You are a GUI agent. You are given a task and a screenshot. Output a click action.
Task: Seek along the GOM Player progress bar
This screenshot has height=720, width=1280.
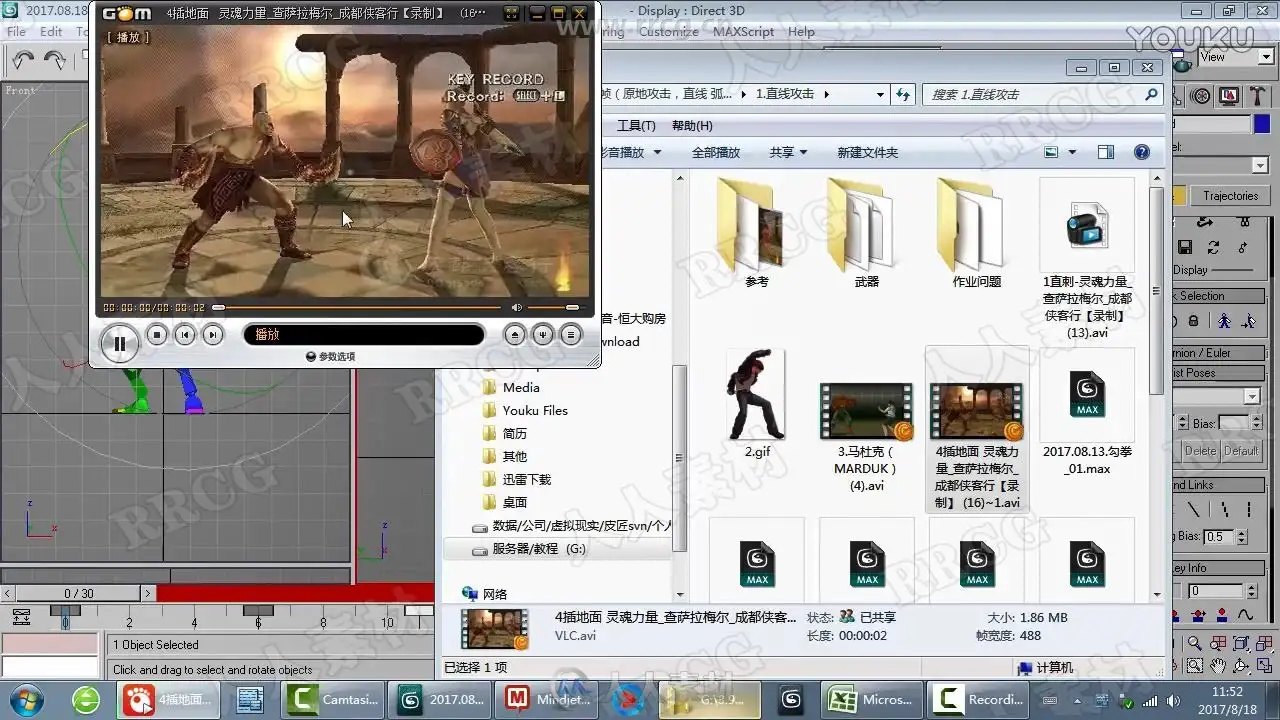point(356,307)
